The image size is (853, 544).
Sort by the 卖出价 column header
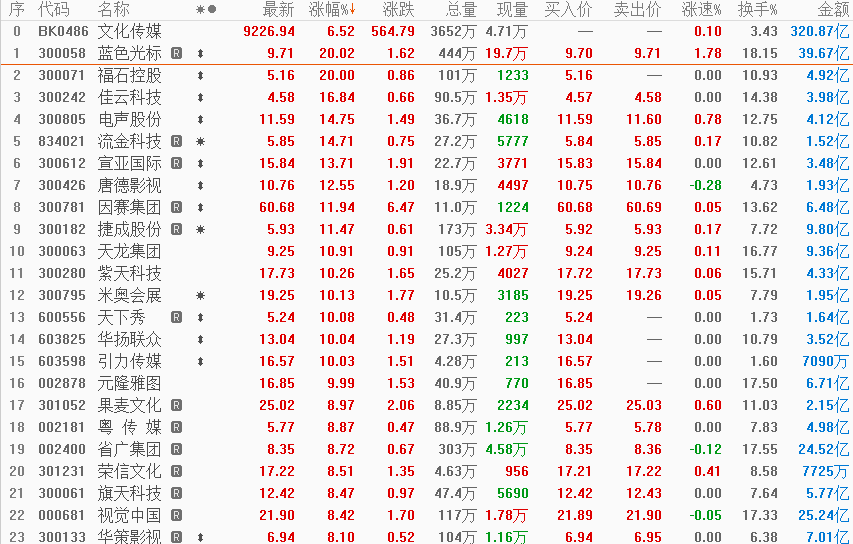[x=638, y=9]
